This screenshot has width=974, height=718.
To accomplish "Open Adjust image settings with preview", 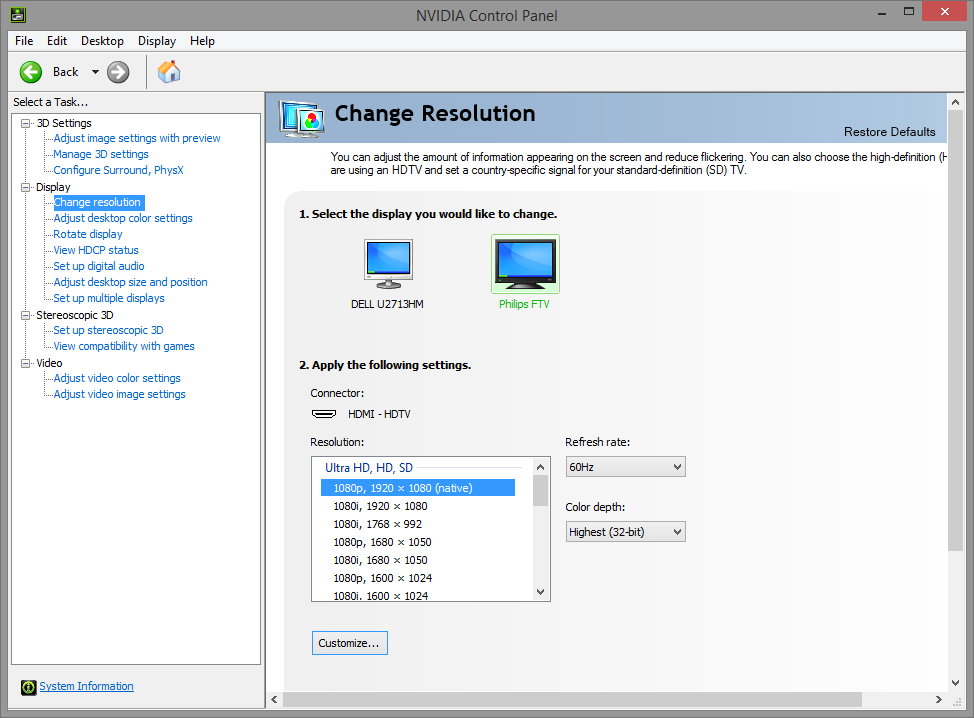I will click(137, 138).
